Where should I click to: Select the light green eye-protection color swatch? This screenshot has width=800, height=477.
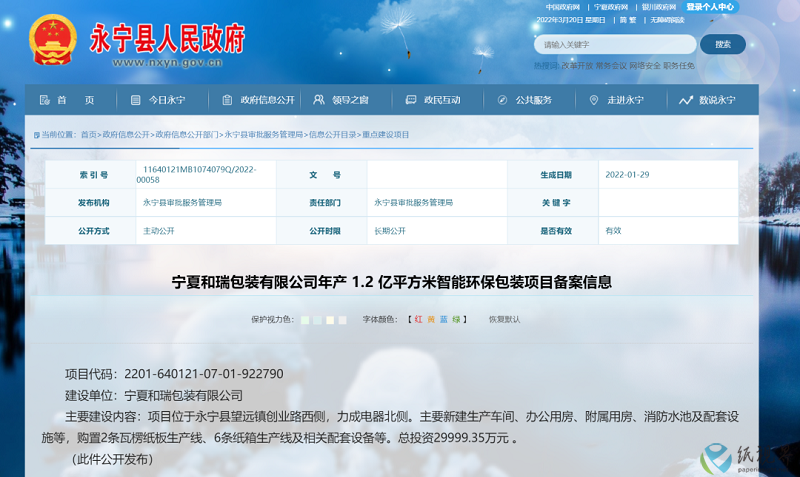click(305, 320)
